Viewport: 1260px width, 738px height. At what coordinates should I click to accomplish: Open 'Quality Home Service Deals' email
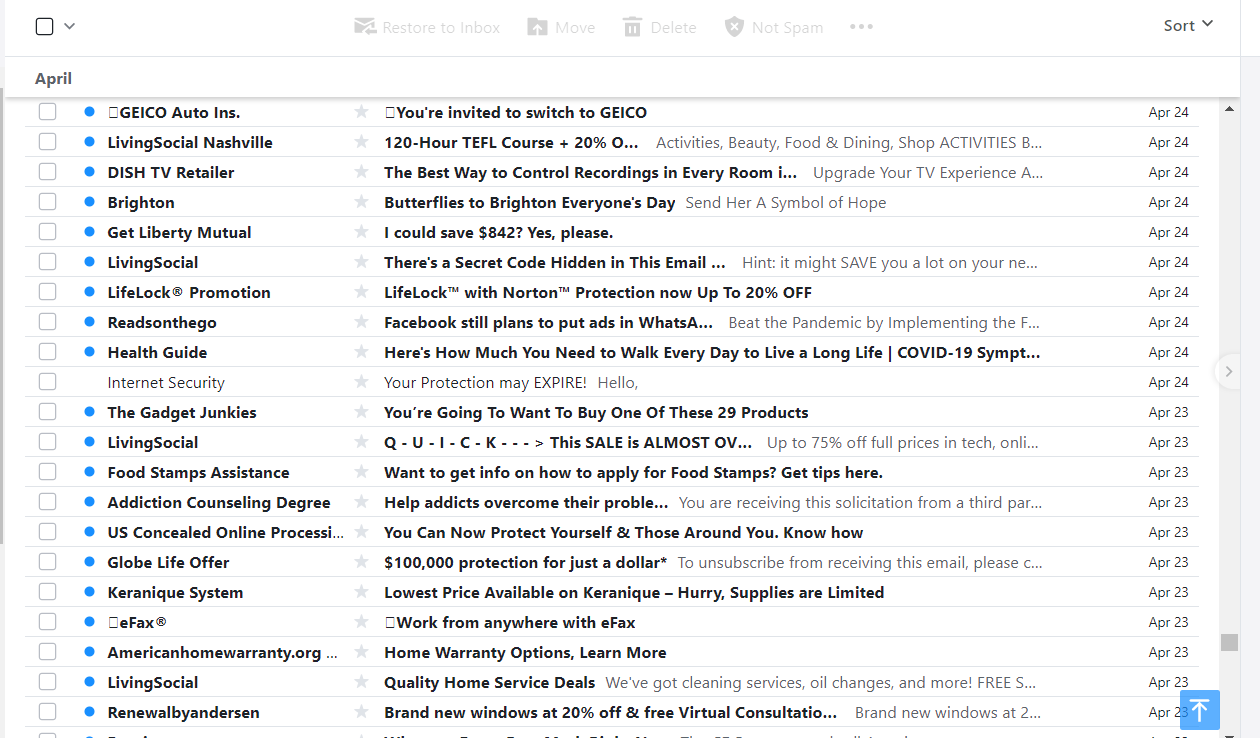490,682
